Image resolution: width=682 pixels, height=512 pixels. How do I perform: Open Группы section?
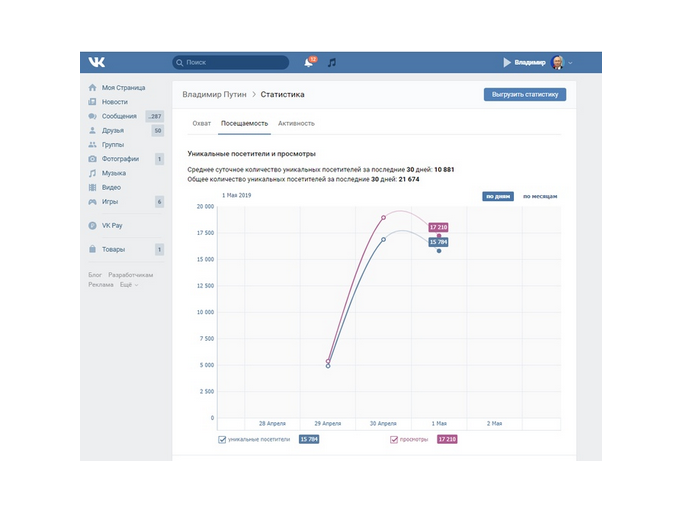[x=113, y=144]
